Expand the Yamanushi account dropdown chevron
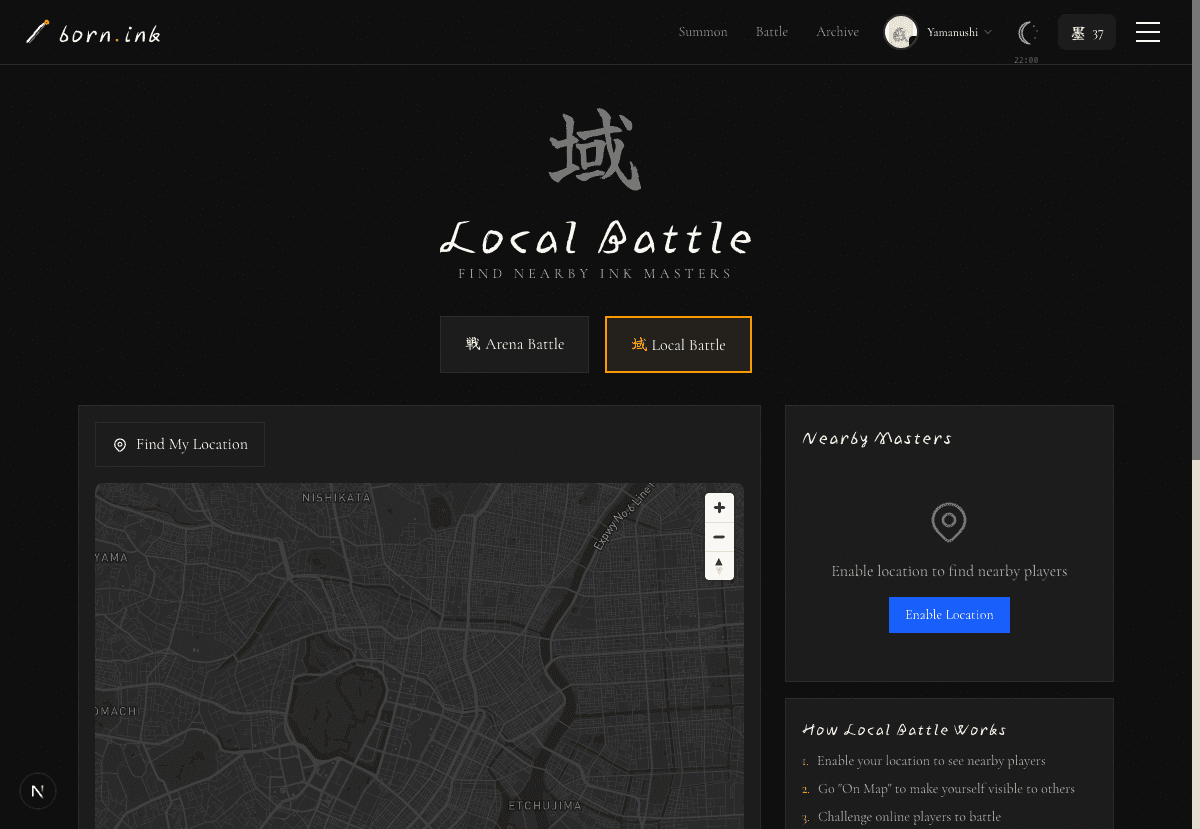This screenshot has height=829, width=1200. [988, 33]
